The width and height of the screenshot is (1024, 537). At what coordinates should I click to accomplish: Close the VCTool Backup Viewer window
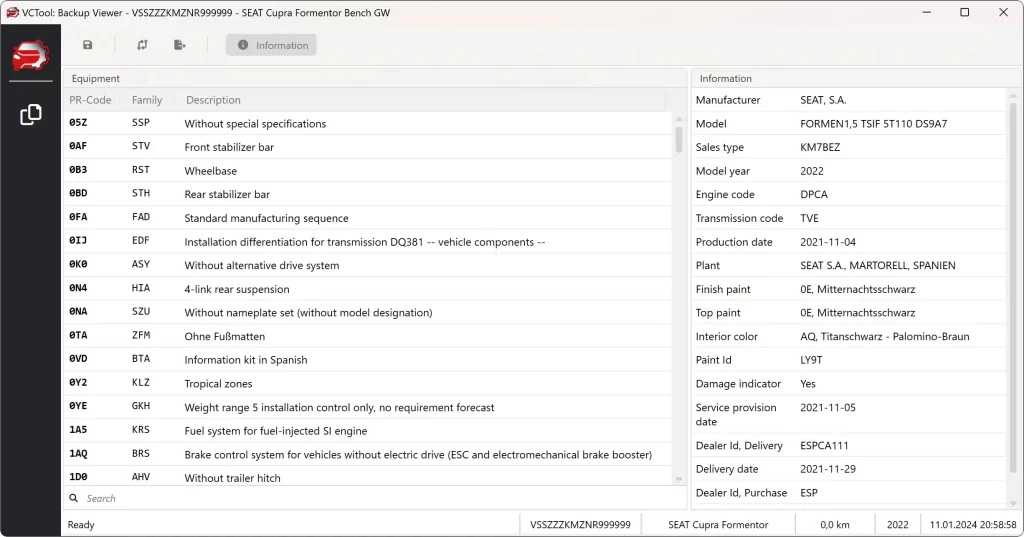[1003, 12]
